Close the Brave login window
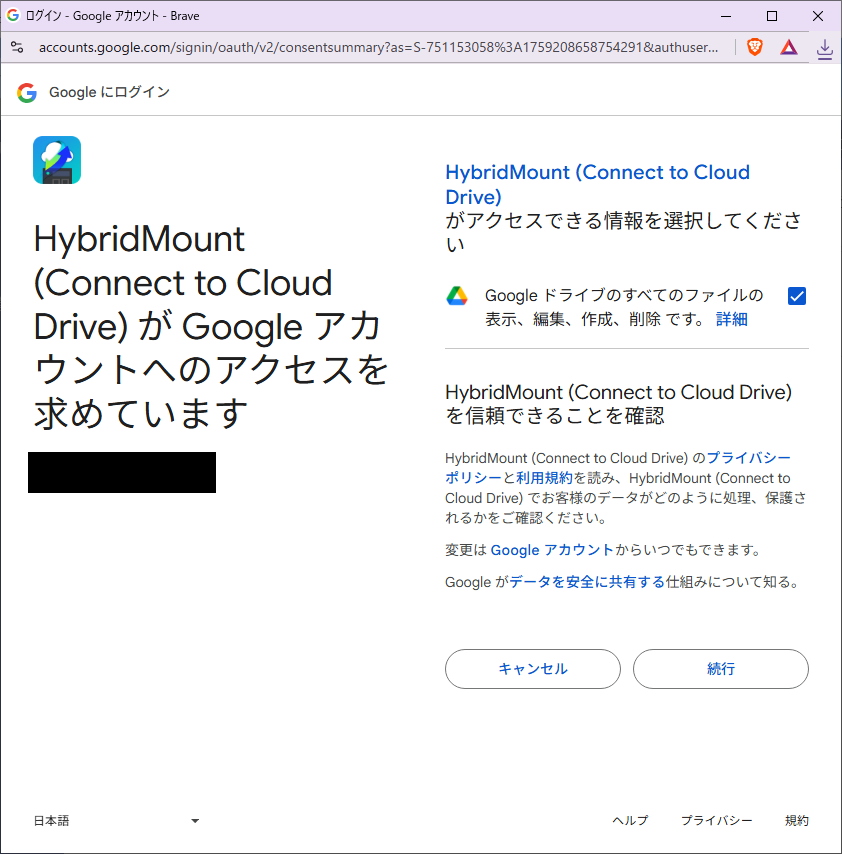 [817, 16]
